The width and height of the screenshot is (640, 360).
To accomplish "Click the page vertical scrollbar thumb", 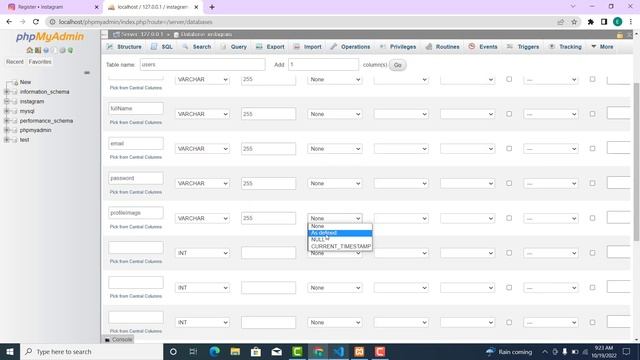I will click(x=636, y=161).
